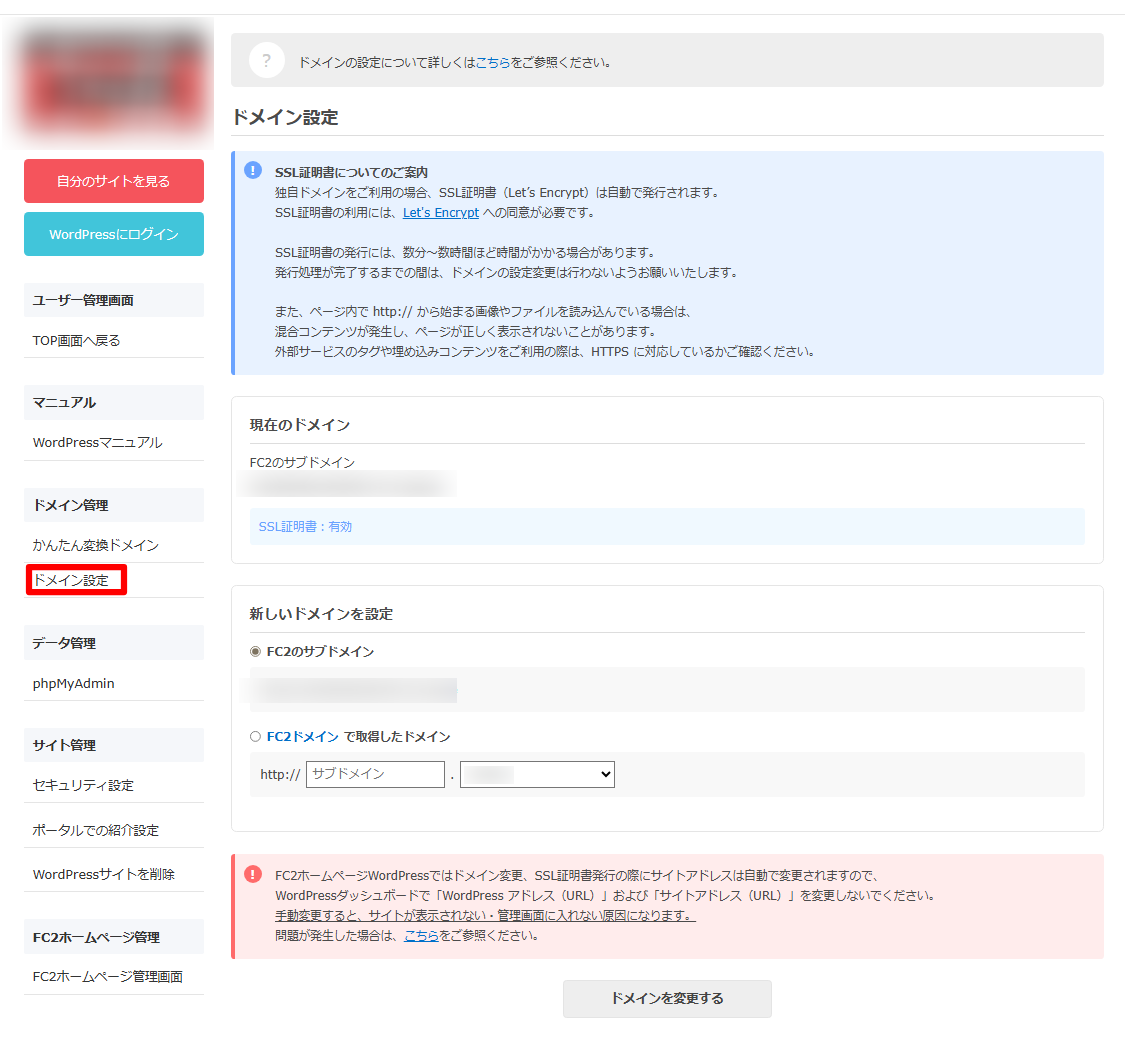Screen dimensions: 1125x1045
Task: Open the domain selection dropdown
Action: click(537, 774)
